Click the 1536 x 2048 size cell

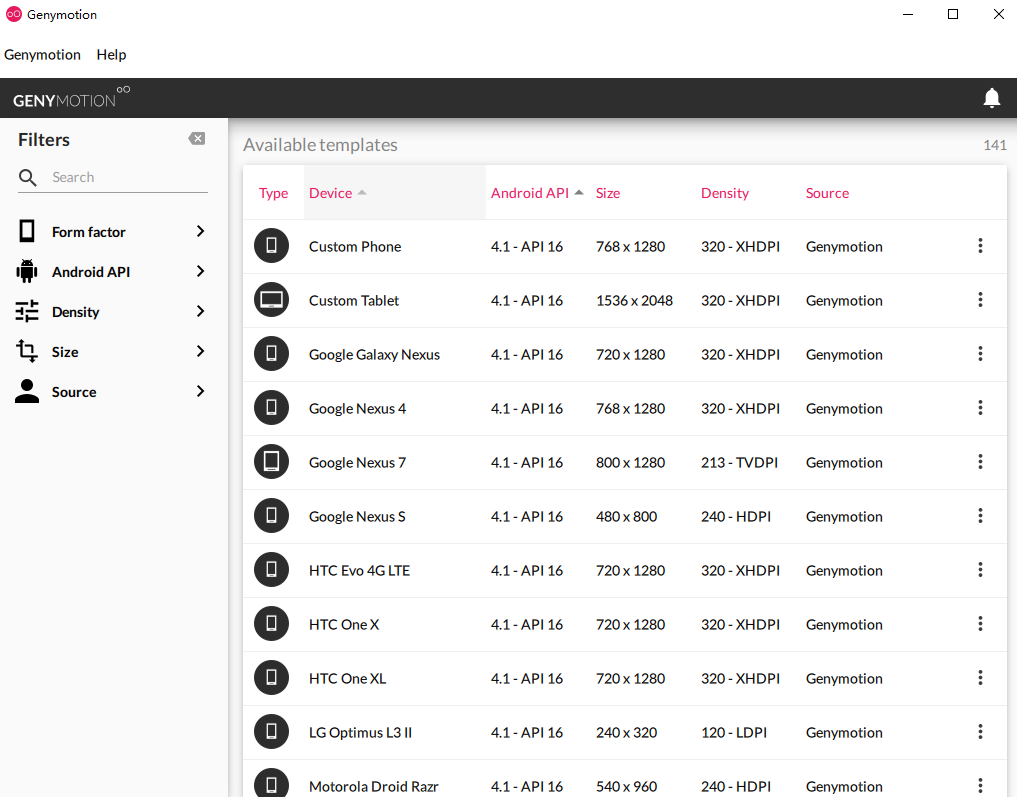point(634,300)
